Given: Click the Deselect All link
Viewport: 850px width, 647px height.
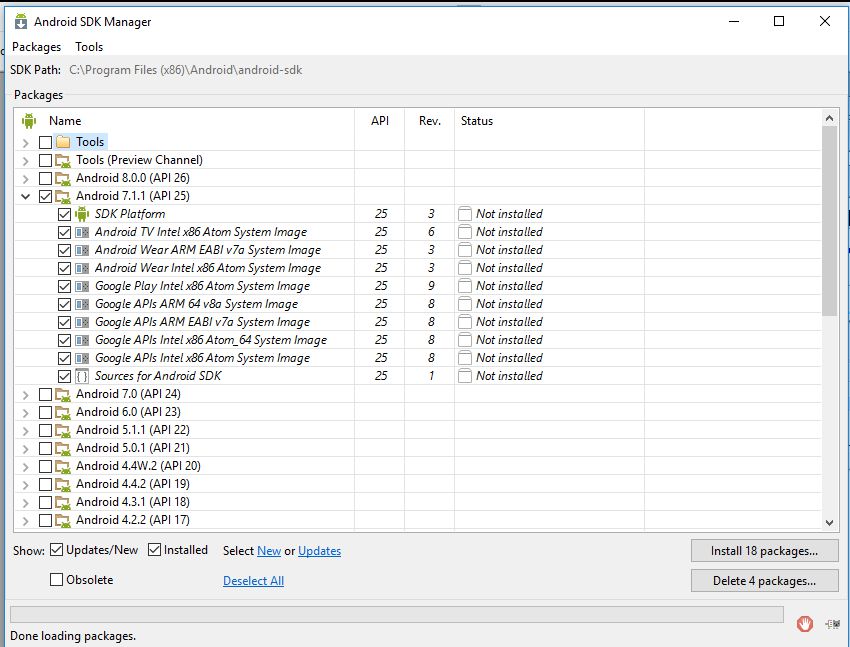Looking at the screenshot, I should pyautogui.click(x=253, y=581).
